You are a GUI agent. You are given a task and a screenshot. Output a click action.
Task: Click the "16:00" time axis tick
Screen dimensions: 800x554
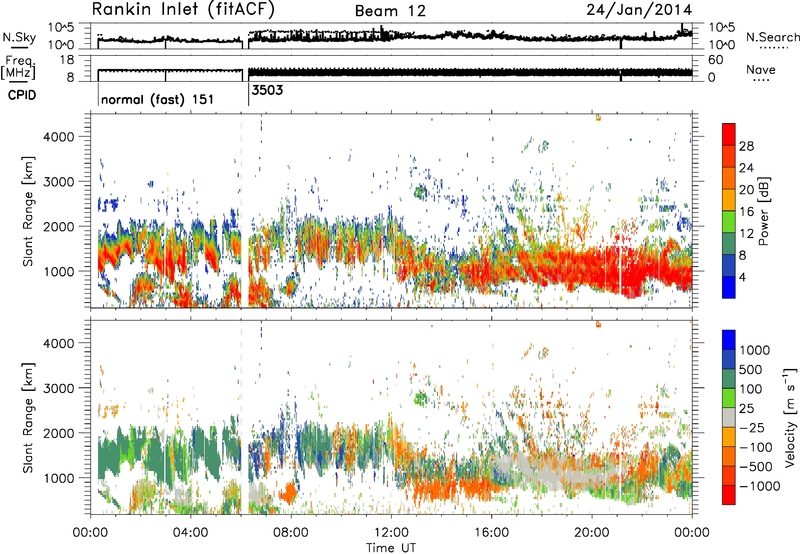click(x=491, y=533)
